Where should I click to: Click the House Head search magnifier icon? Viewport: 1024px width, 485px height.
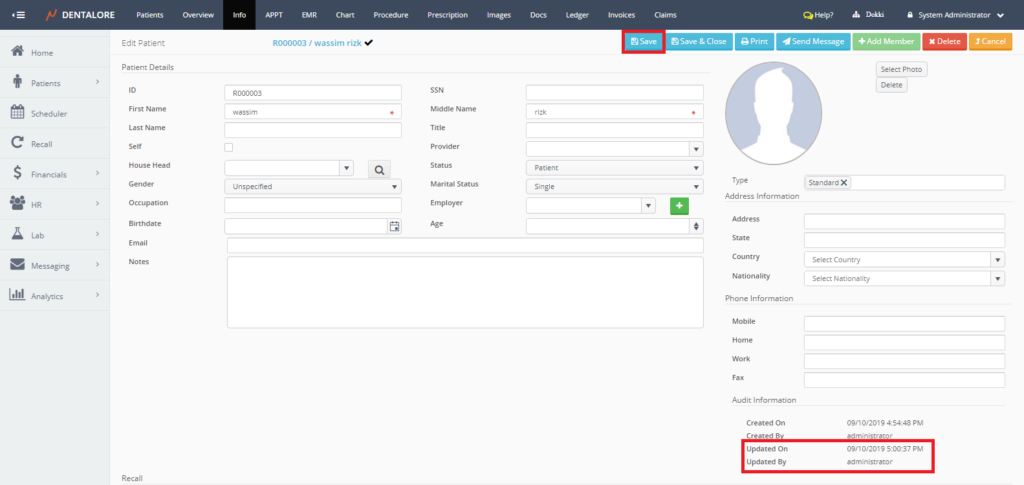coord(380,169)
